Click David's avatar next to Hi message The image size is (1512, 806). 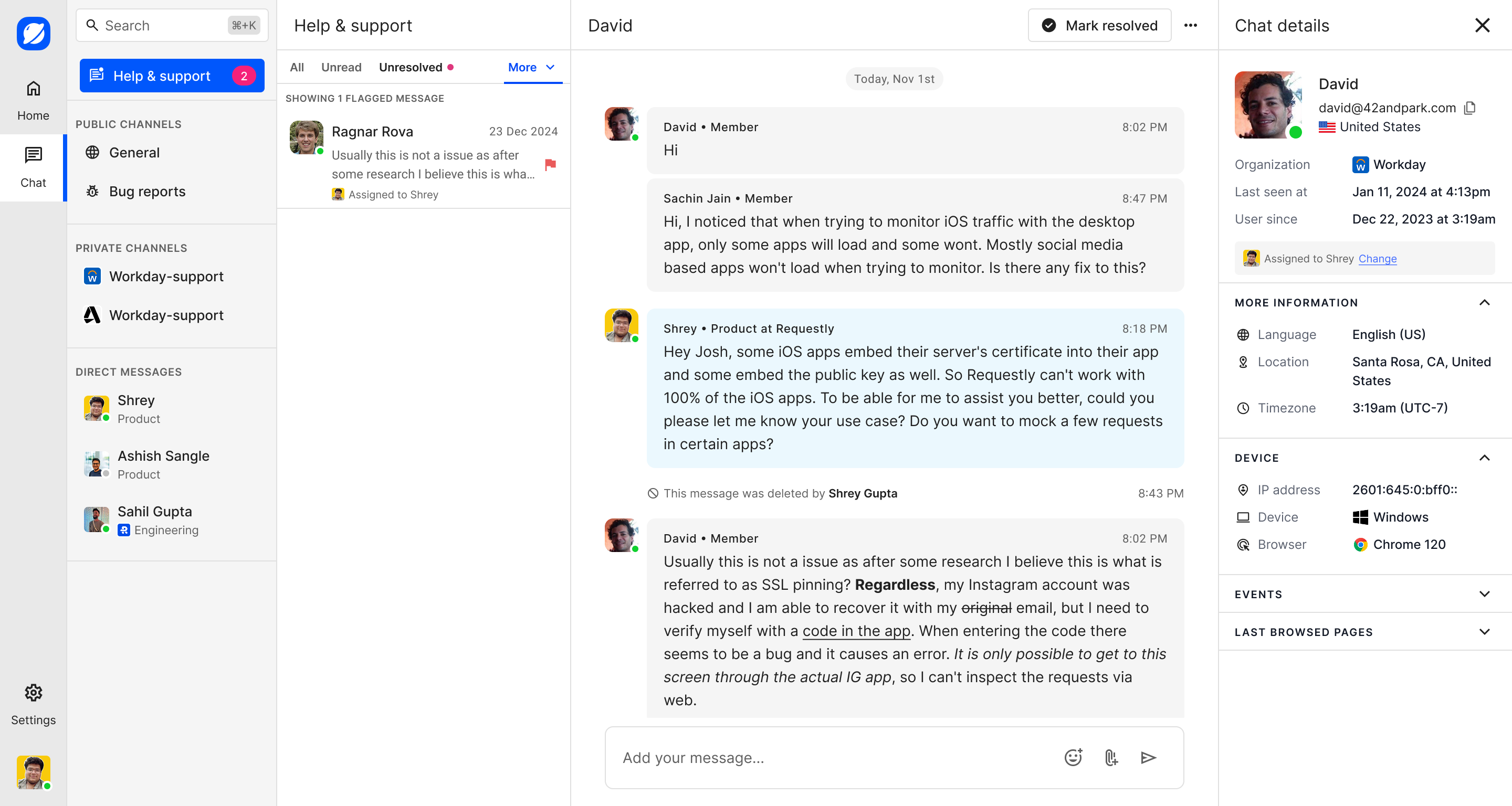[x=622, y=124]
